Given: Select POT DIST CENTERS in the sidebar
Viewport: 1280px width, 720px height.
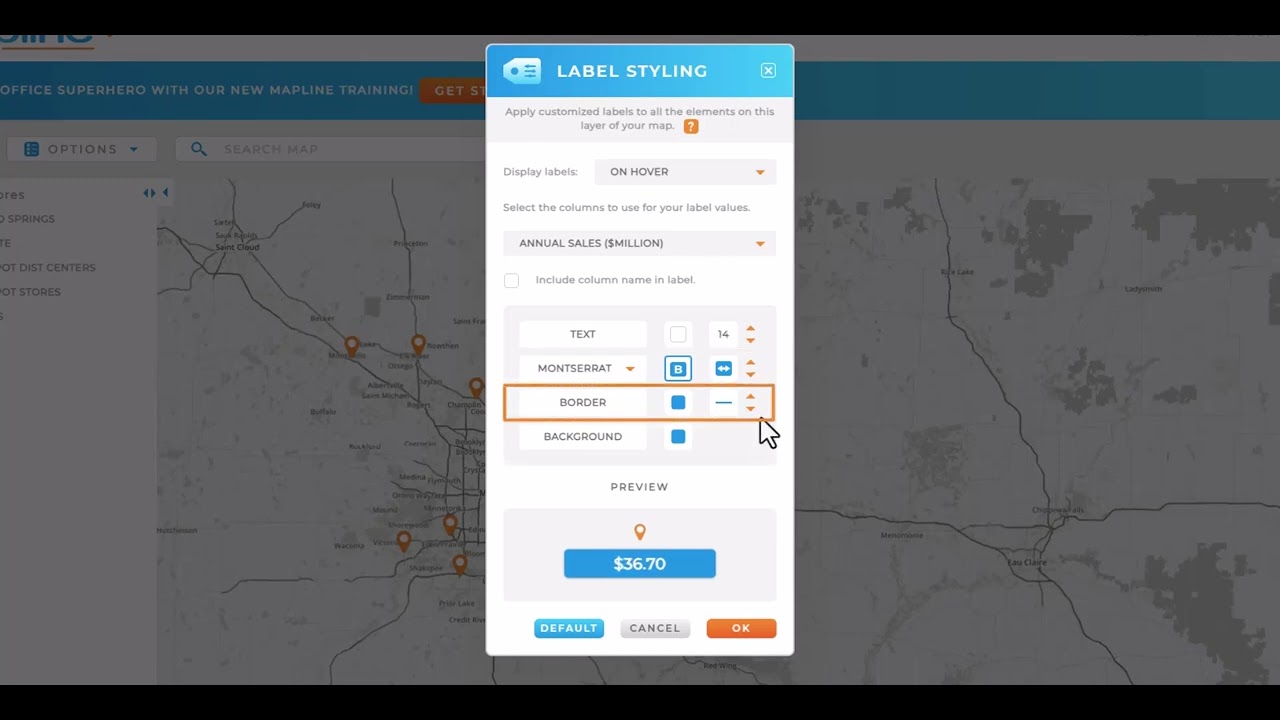Looking at the screenshot, I should pyautogui.click(x=48, y=267).
